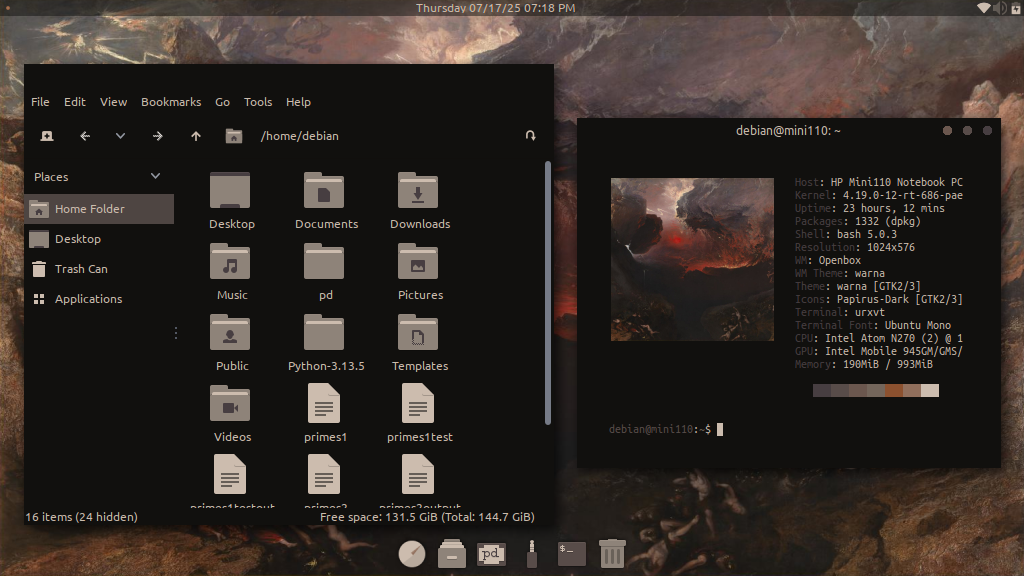Open a new tab using the toolbar icon
Viewport: 1024px width, 576px height.
point(47,136)
